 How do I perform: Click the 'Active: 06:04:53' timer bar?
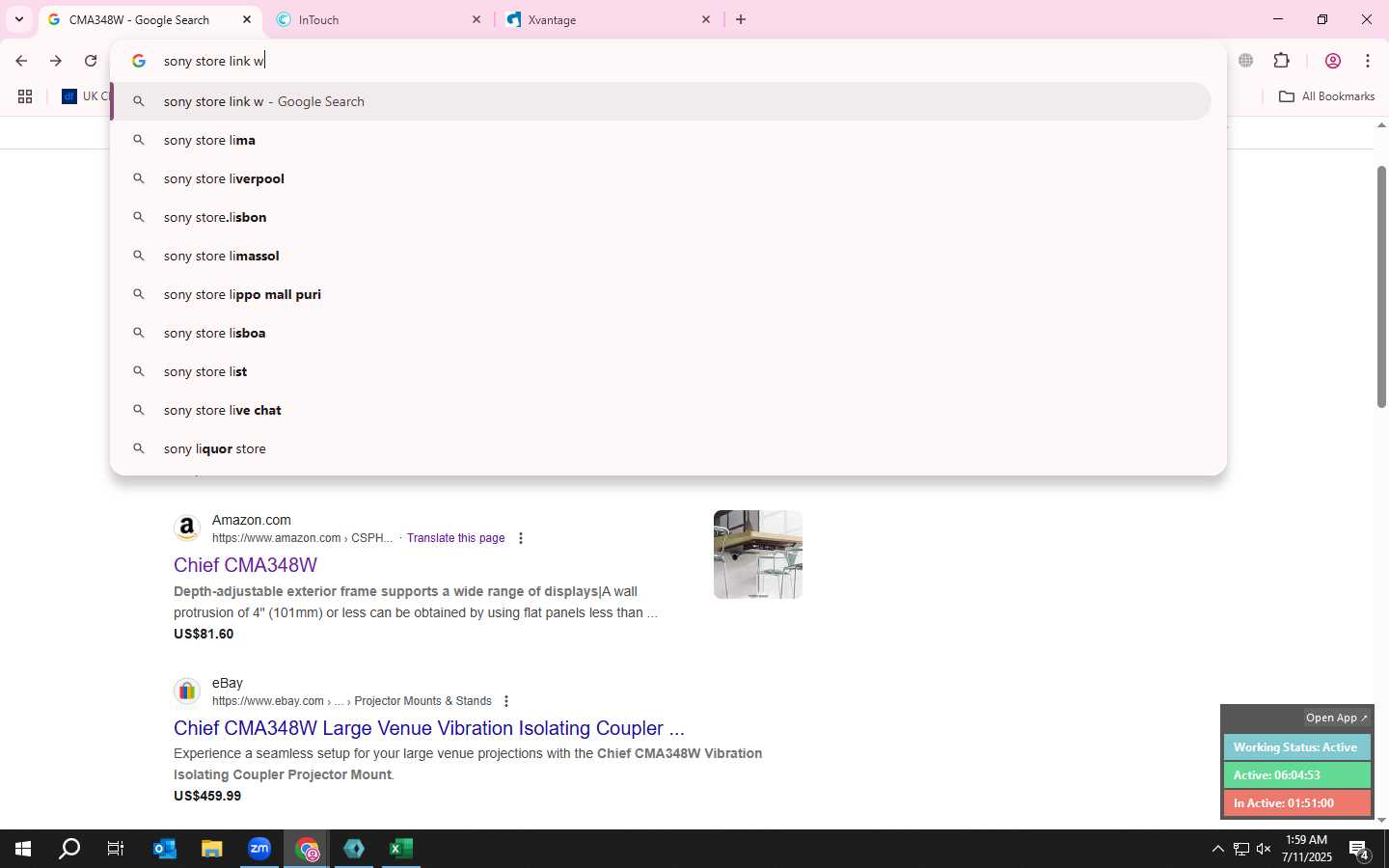tap(1296, 775)
